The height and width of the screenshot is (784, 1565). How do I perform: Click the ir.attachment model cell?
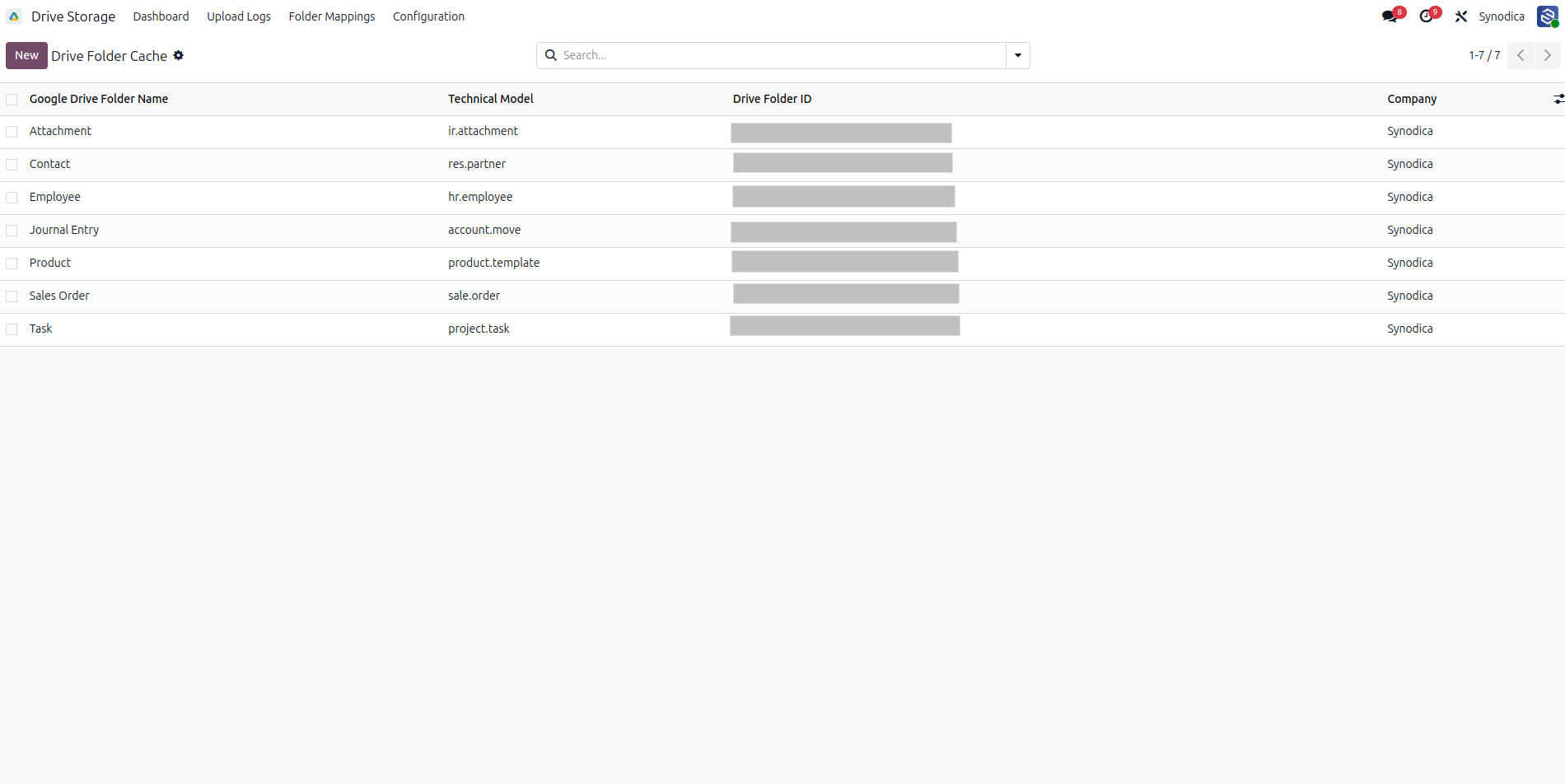pyautogui.click(x=483, y=131)
